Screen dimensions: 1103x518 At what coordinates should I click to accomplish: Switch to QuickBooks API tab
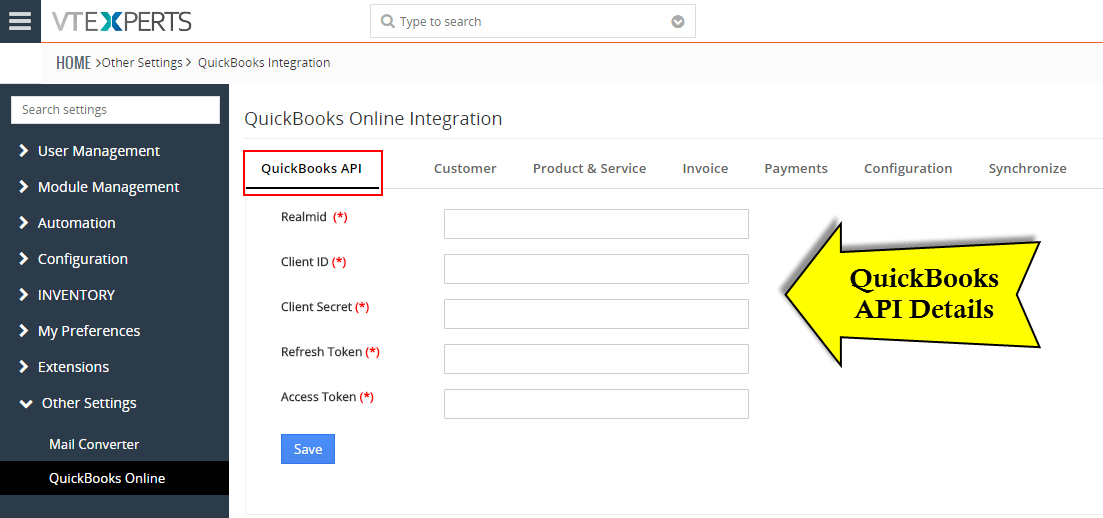(312, 169)
